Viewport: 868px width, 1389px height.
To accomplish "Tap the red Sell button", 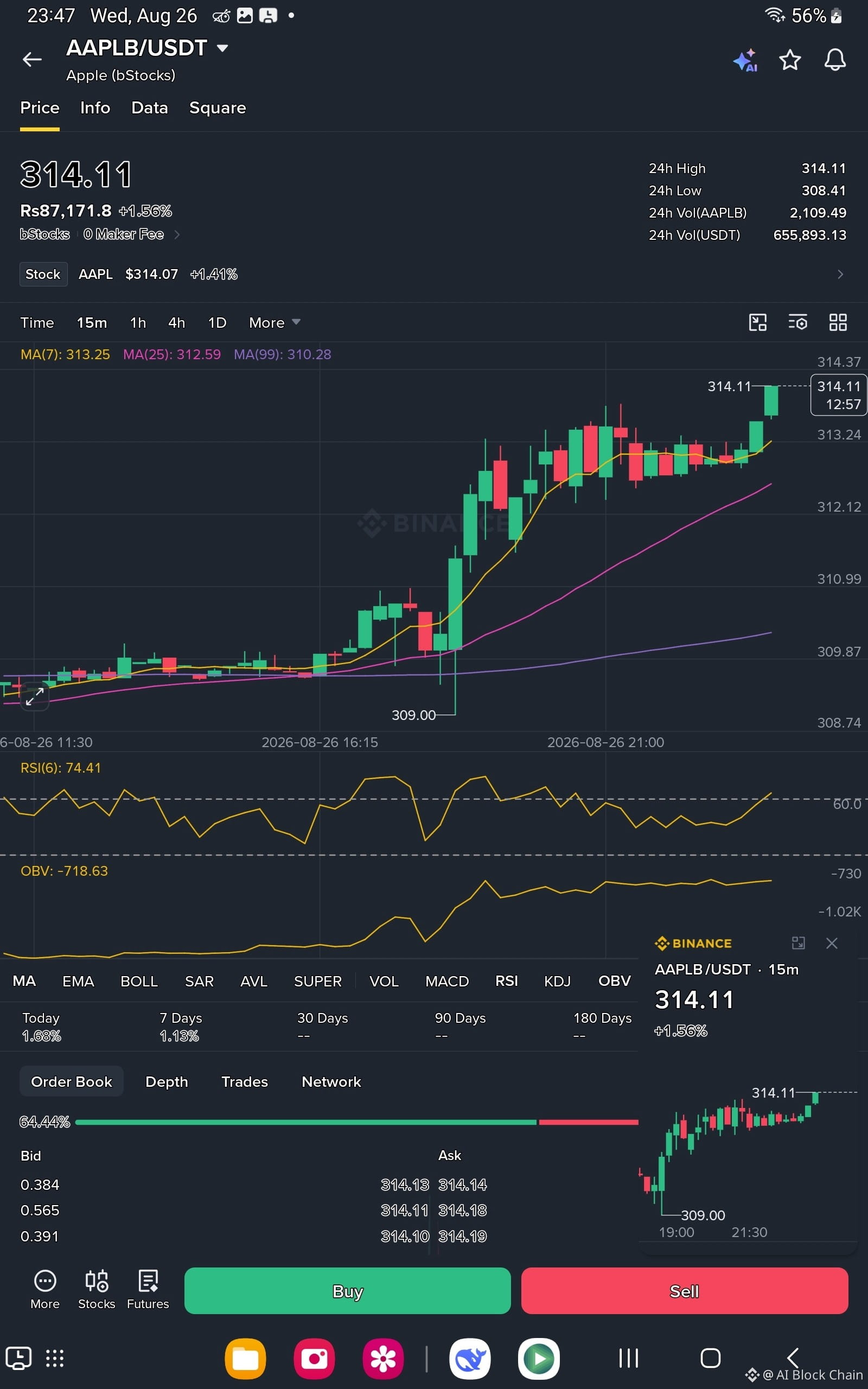I will pos(684,1291).
